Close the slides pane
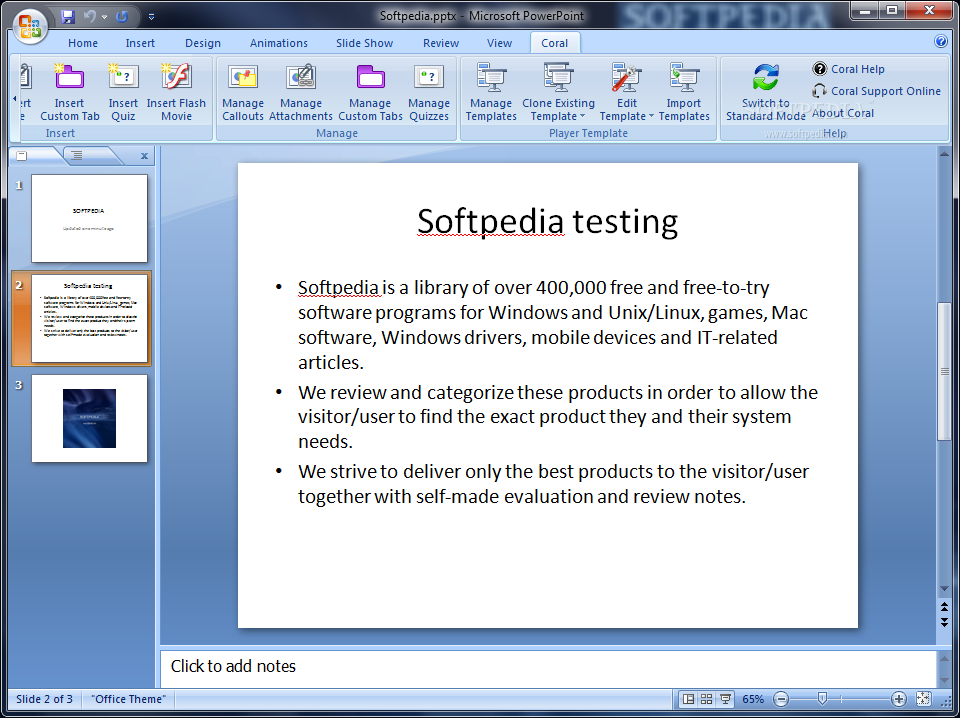Screen dimensions: 960x718 click(144, 156)
